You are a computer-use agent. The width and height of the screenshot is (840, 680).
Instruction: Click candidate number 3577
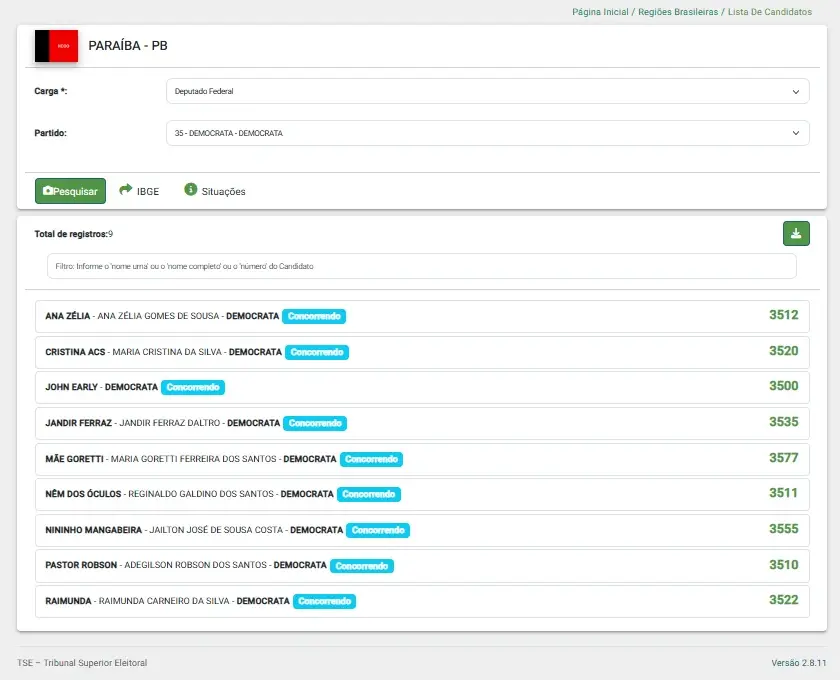783,458
